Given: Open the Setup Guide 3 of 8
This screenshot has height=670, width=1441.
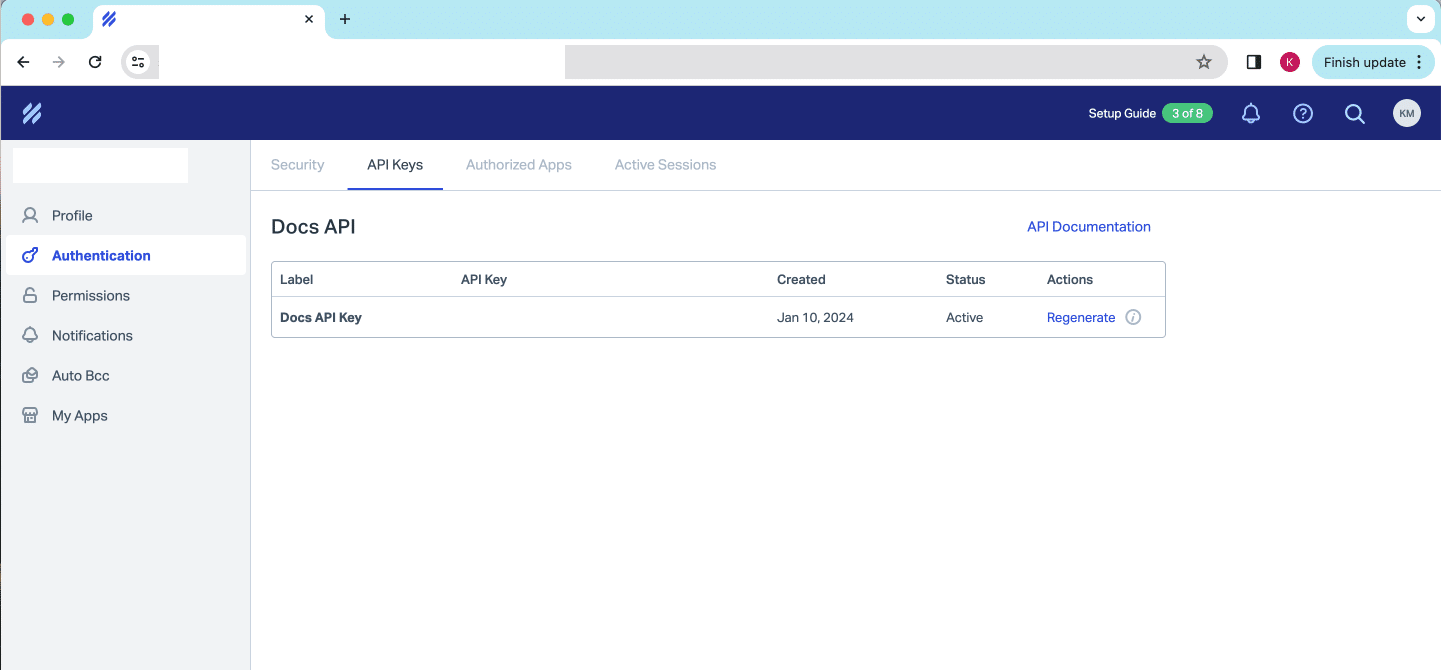Looking at the screenshot, I should pos(1150,114).
